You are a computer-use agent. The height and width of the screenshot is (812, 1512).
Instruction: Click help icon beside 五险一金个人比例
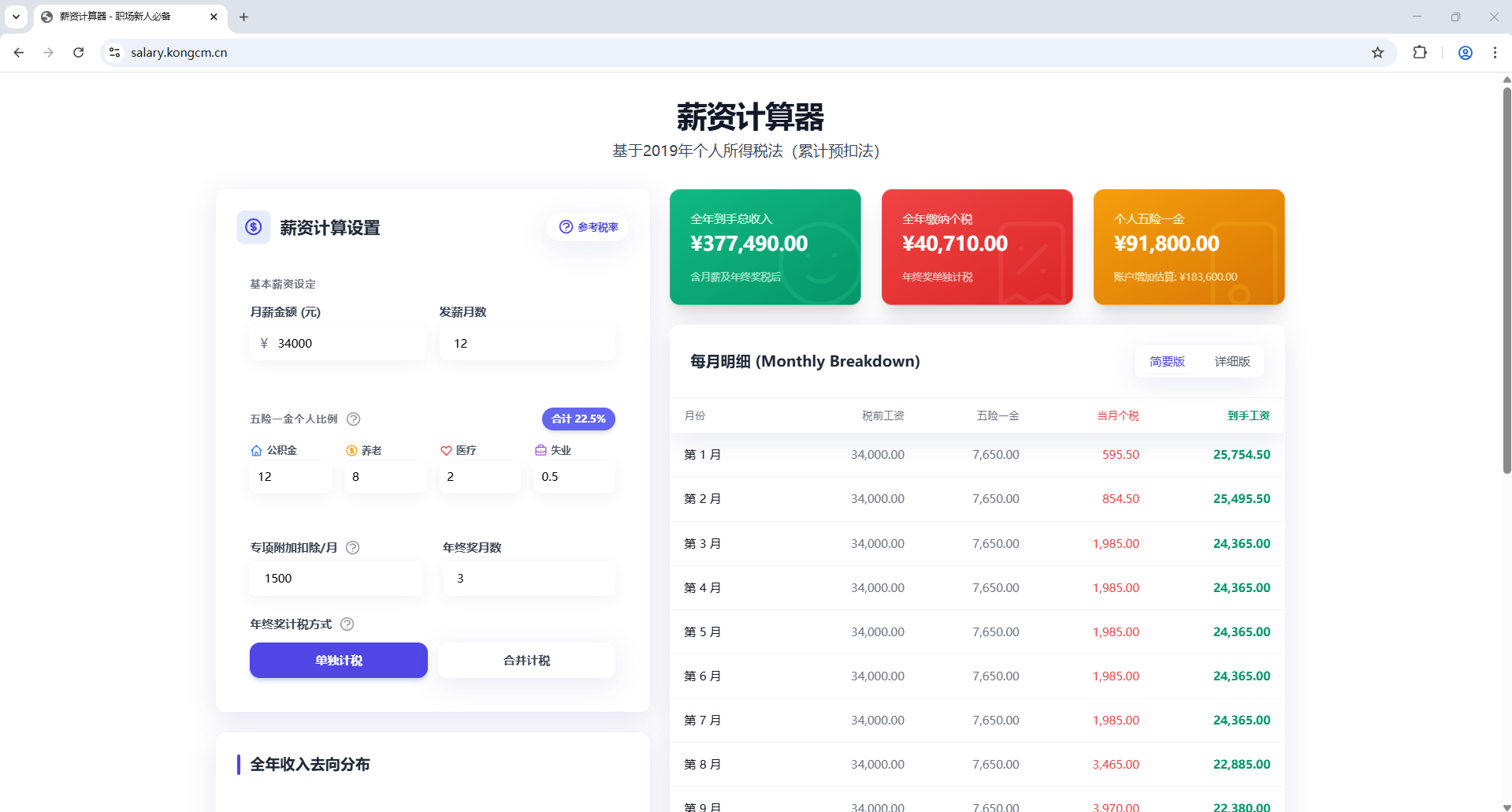point(354,419)
